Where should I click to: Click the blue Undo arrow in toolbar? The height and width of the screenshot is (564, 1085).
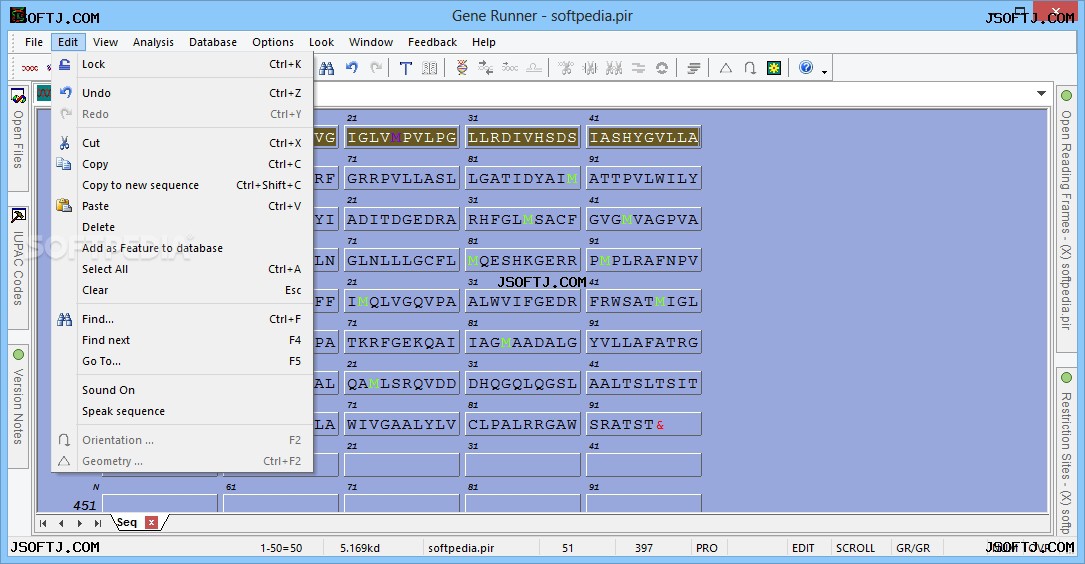point(352,68)
